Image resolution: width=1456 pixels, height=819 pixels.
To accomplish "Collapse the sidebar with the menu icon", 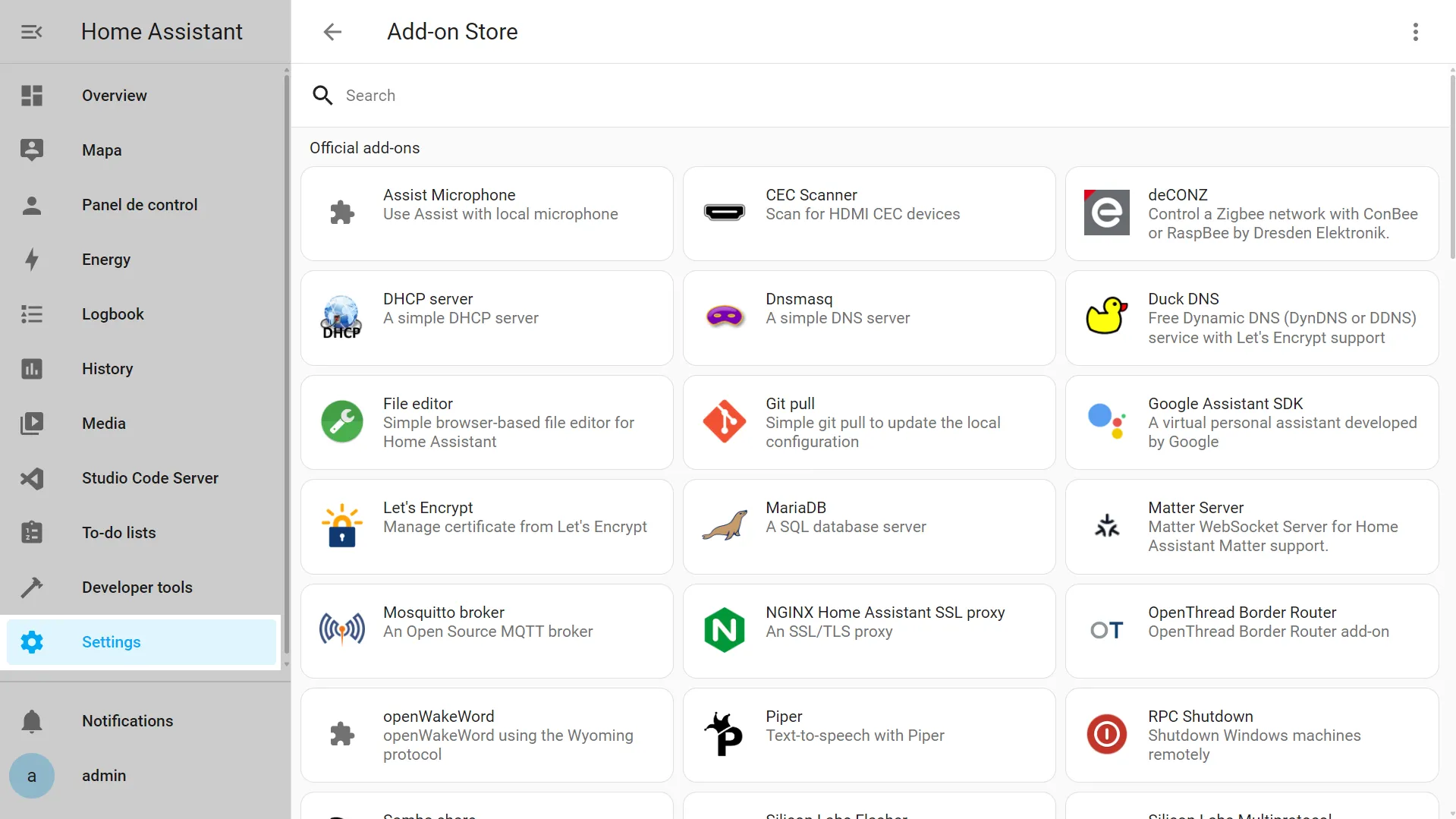I will point(31,32).
